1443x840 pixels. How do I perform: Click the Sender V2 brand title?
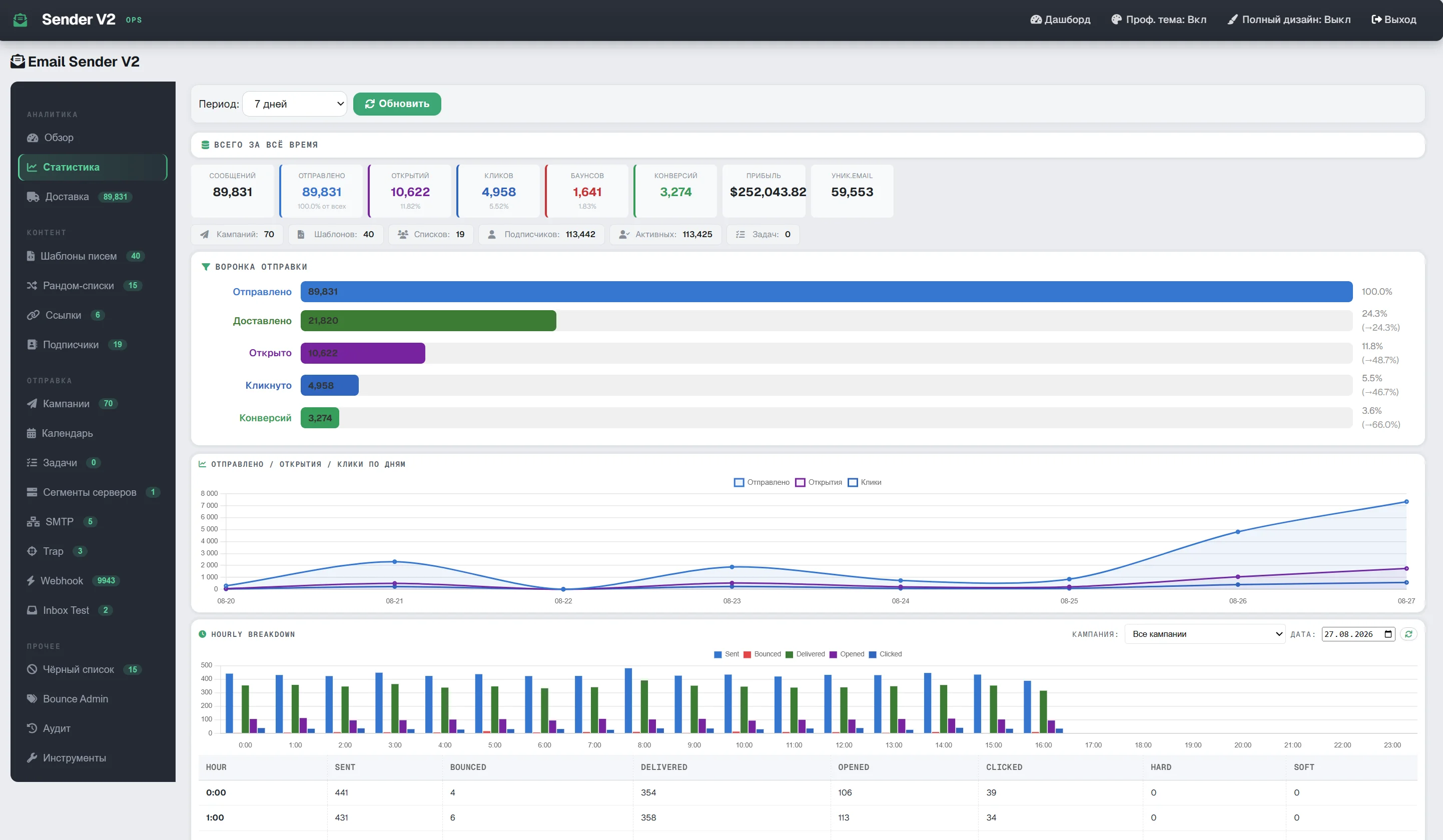pos(79,20)
